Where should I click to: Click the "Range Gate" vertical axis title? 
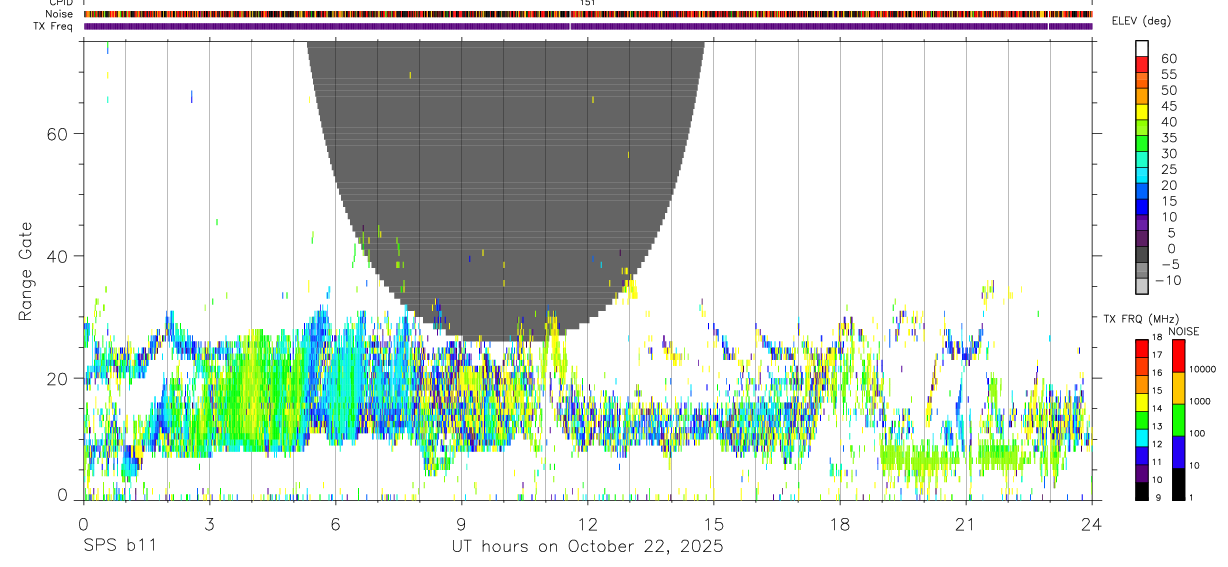[26, 272]
